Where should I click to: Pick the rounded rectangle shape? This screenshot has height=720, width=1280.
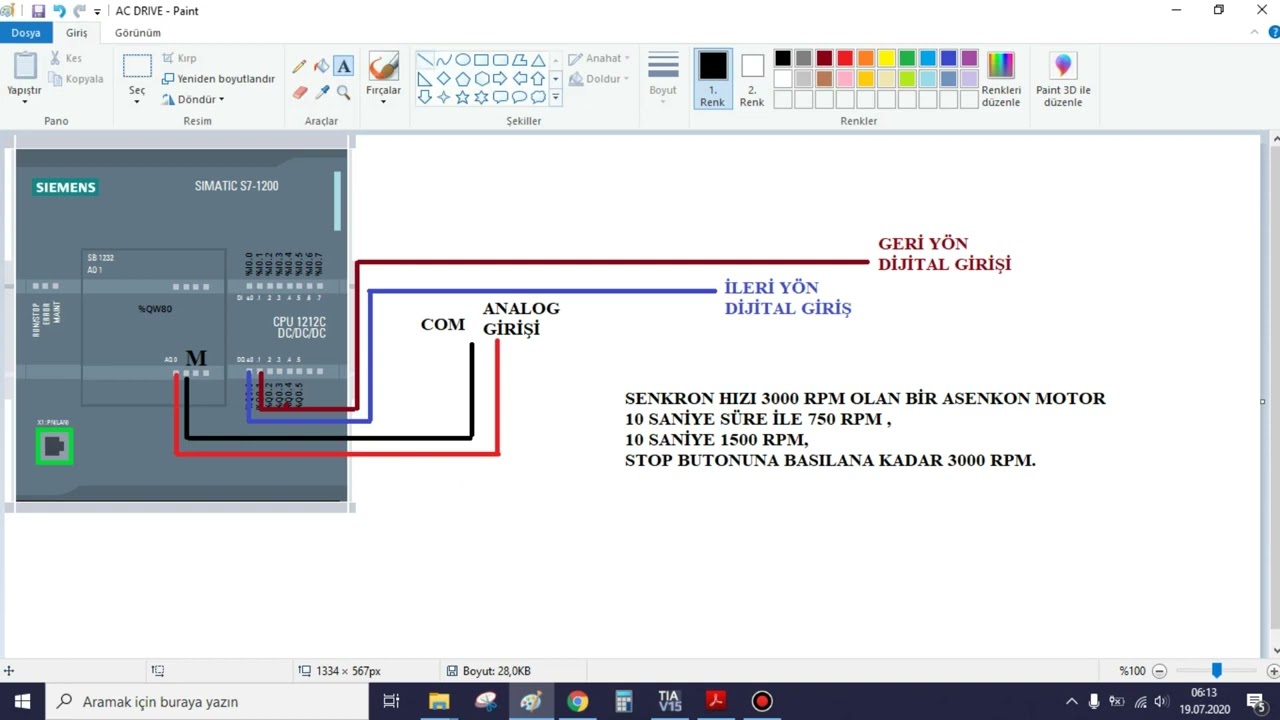(x=500, y=60)
